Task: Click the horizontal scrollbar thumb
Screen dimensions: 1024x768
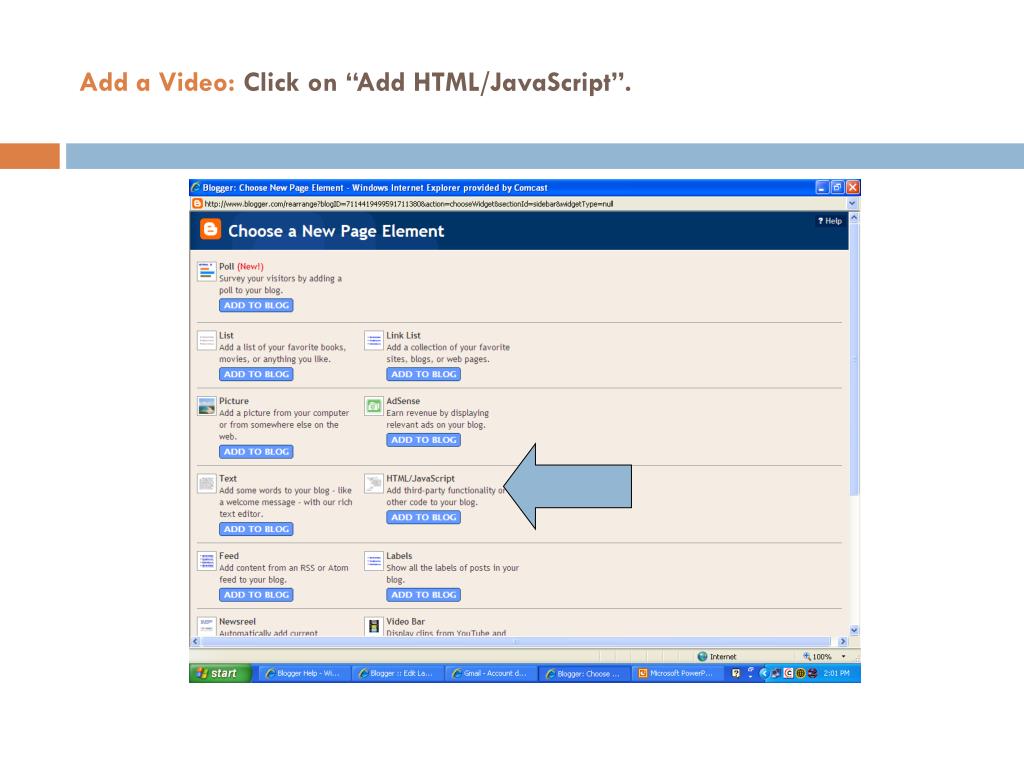Action: (x=516, y=642)
